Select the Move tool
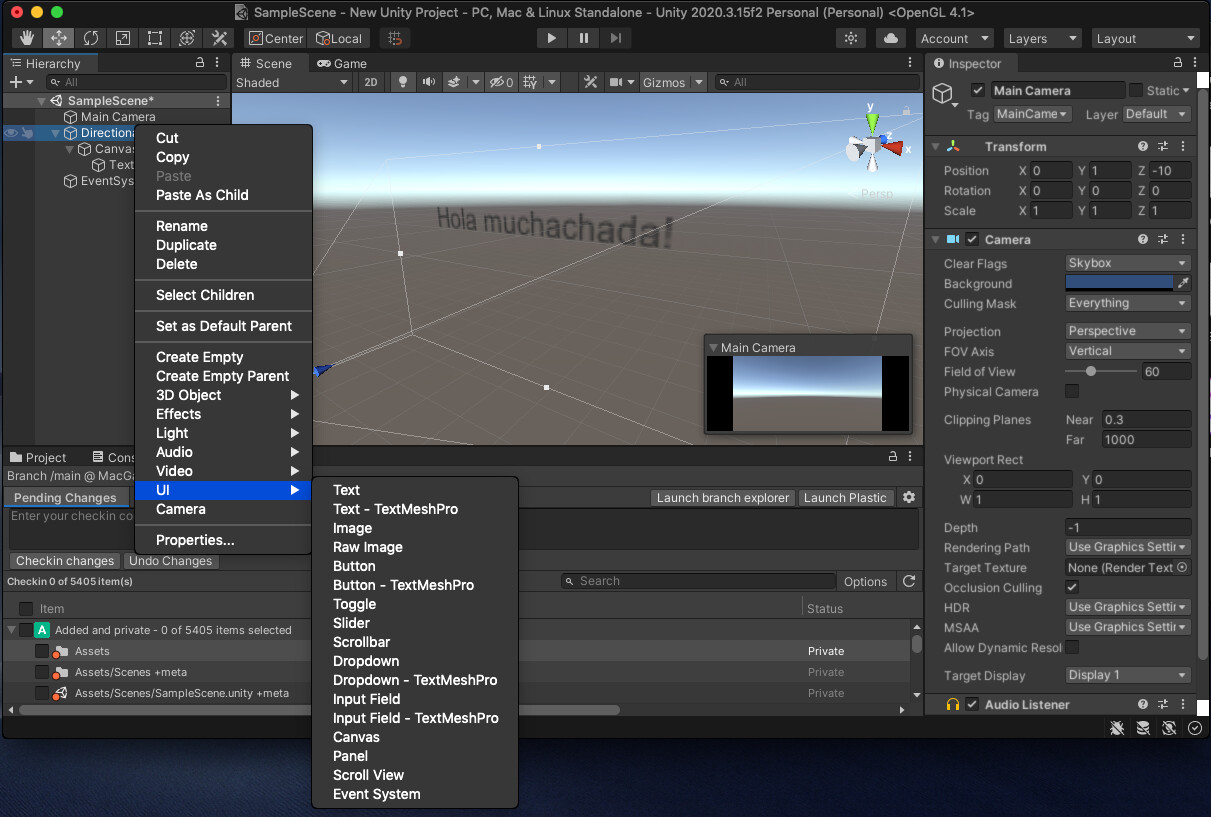This screenshot has height=817, width=1211. (x=59, y=38)
